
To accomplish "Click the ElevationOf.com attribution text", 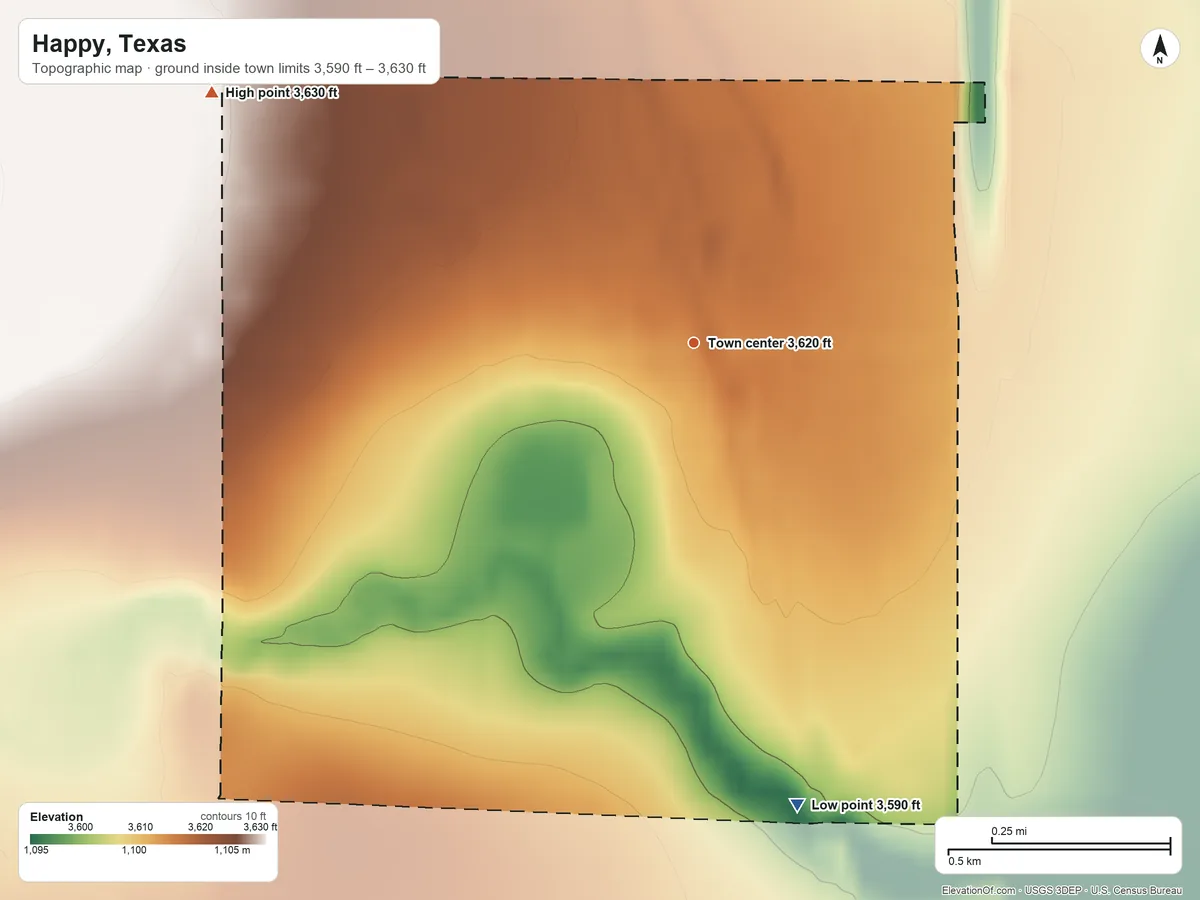I will pyautogui.click(x=1062, y=890).
